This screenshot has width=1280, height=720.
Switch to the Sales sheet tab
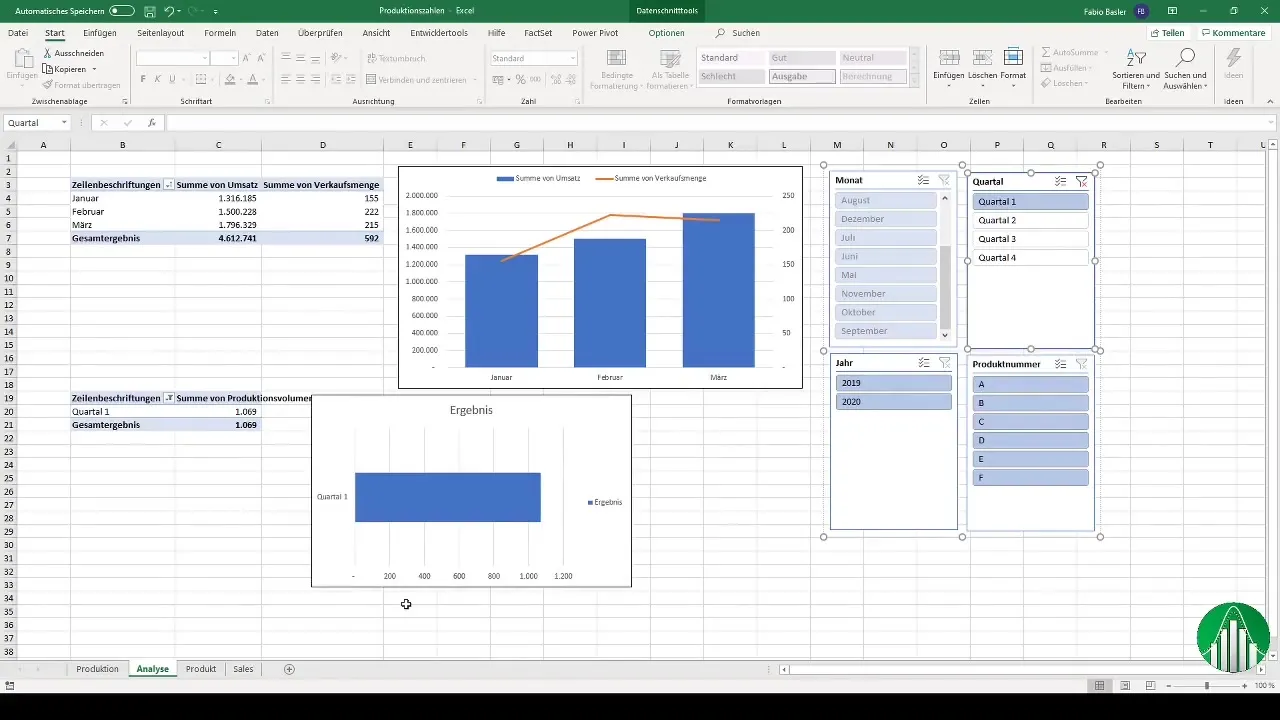pos(243,669)
